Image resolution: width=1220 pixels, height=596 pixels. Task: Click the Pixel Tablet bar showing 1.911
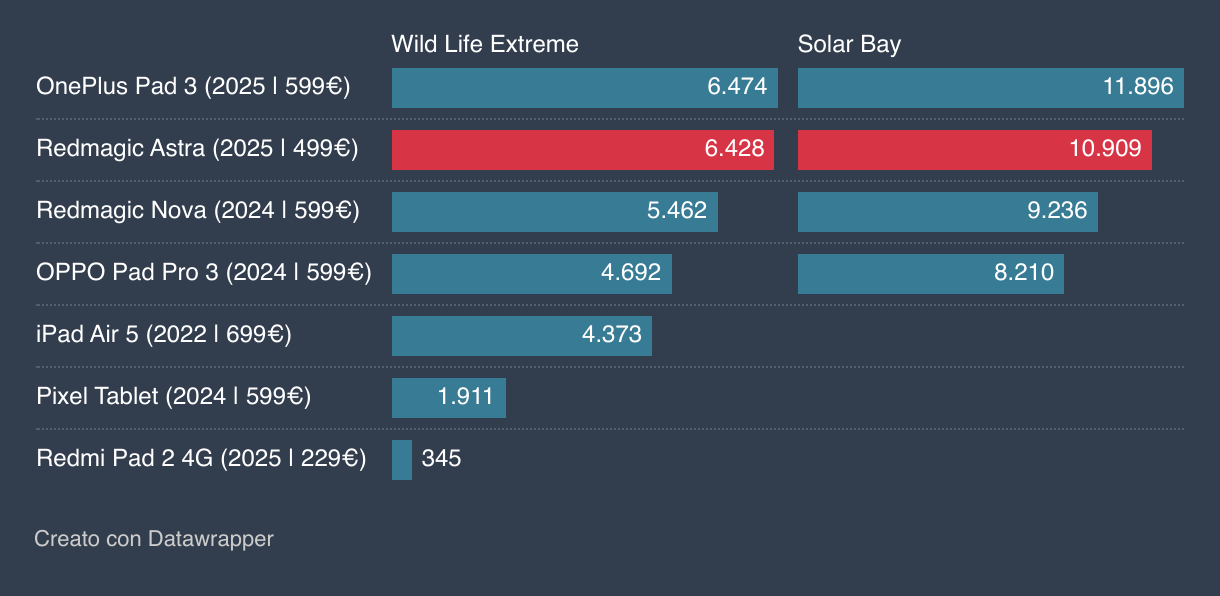pos(449,397)
